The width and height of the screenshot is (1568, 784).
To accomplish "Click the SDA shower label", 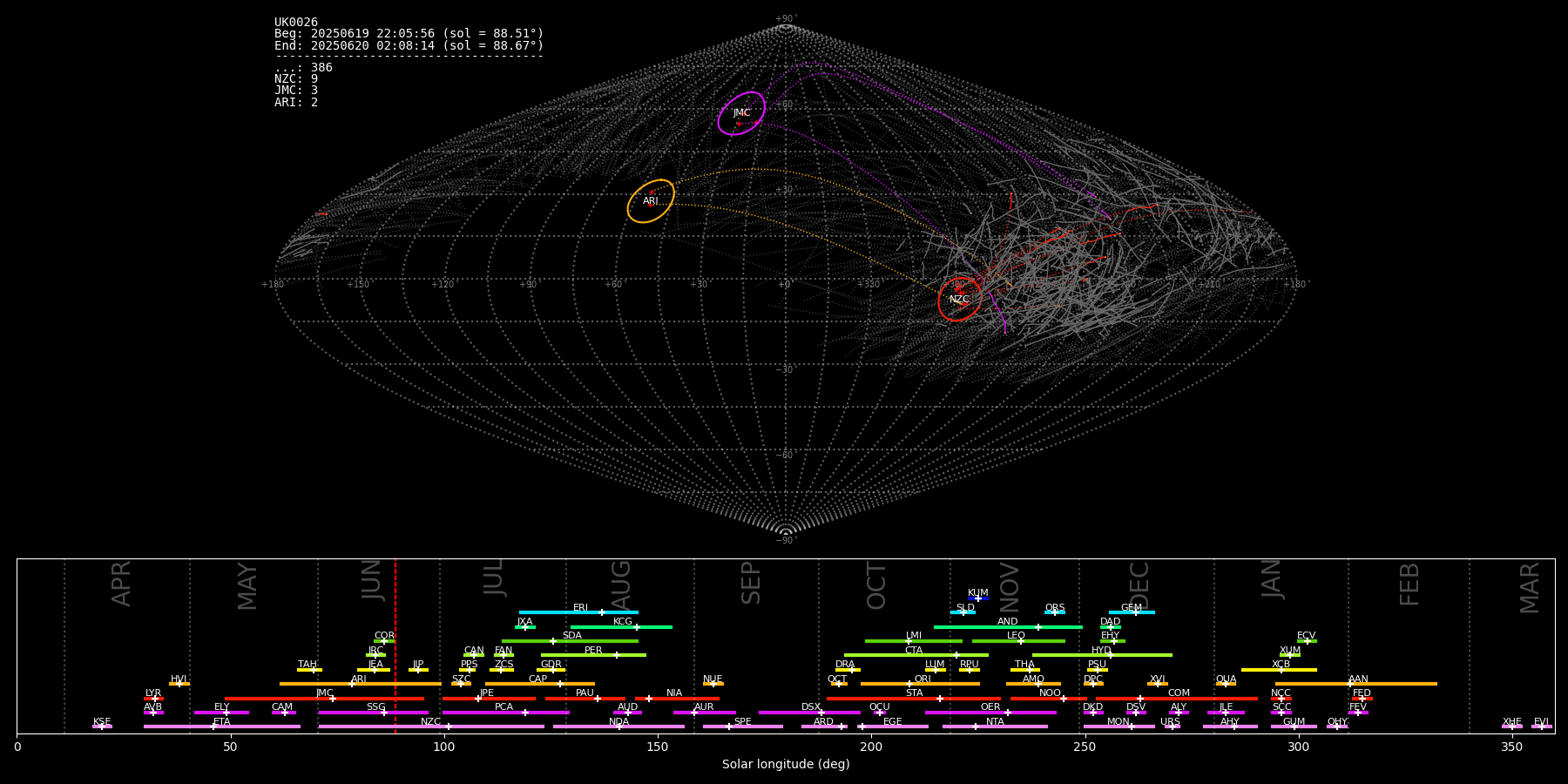I will click(x=572, y=636).
